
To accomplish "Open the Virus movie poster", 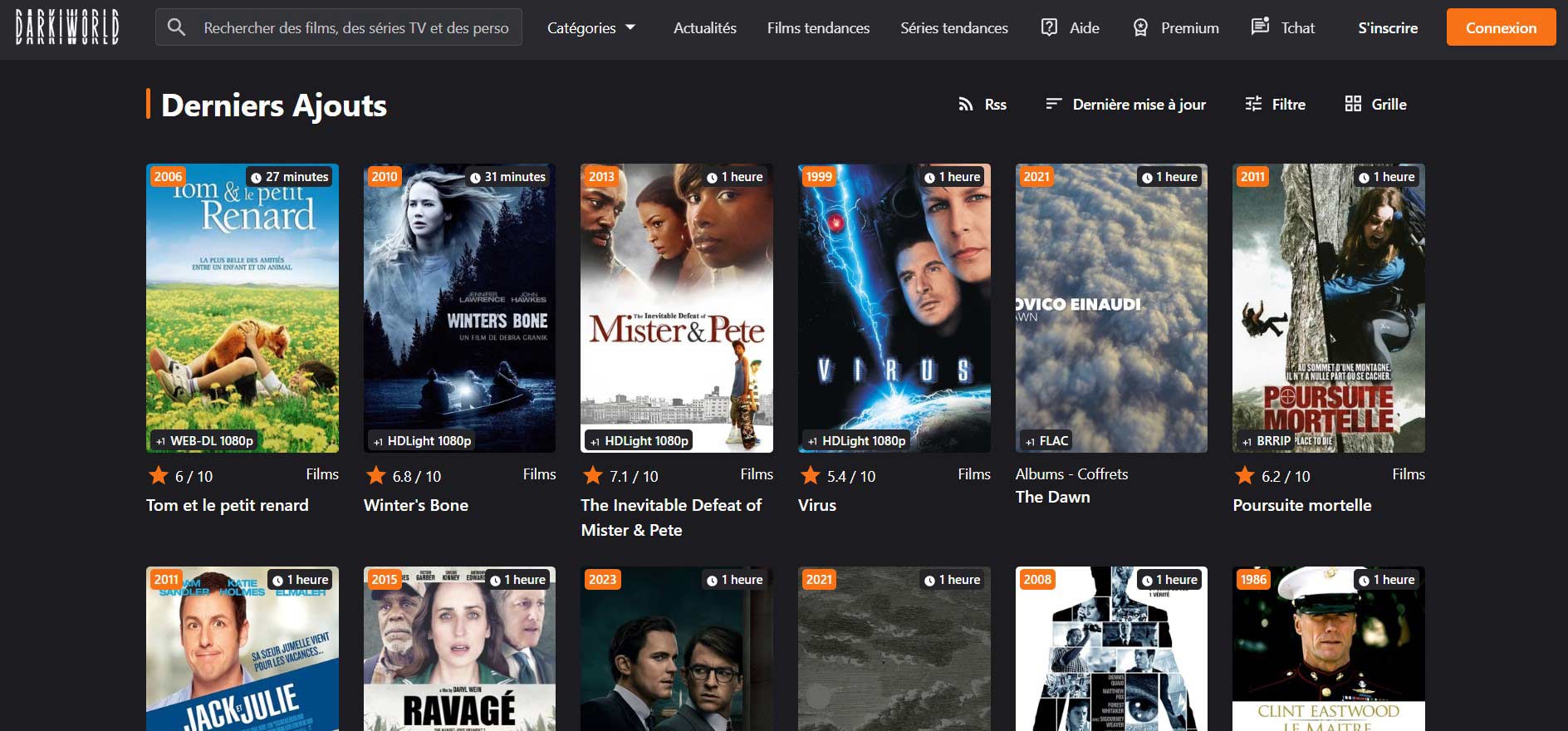I will 894,308.
